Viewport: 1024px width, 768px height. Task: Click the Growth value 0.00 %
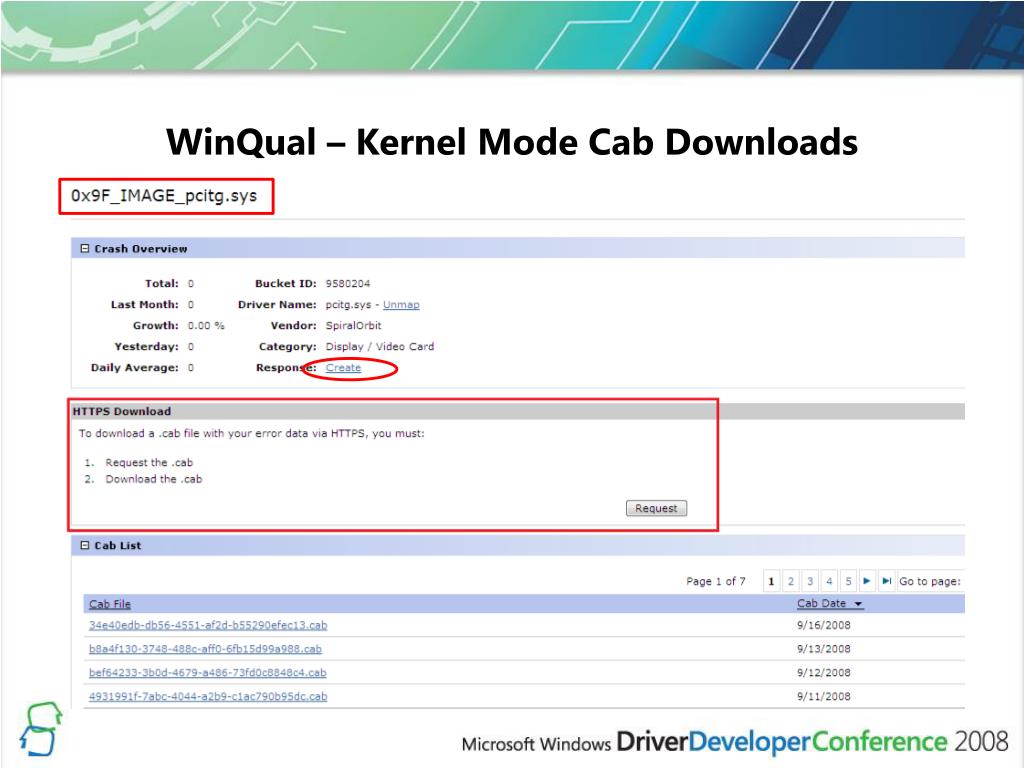coord(206,326)
